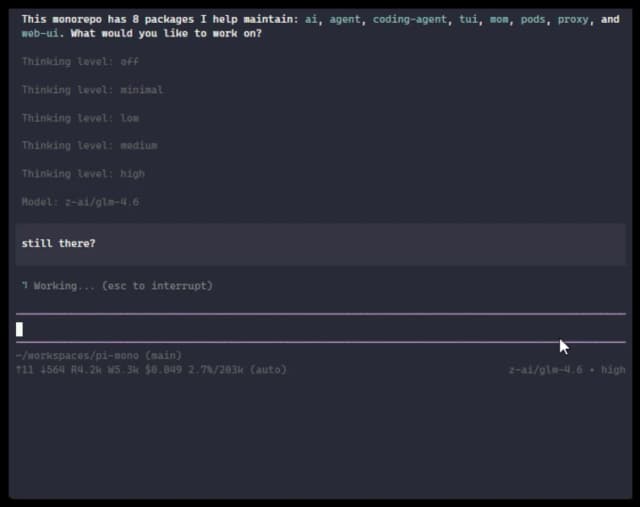This screenshot has height=507, width=640.
Task: Click the "↑11" upload token count
Action: click(x=24, y=370)
